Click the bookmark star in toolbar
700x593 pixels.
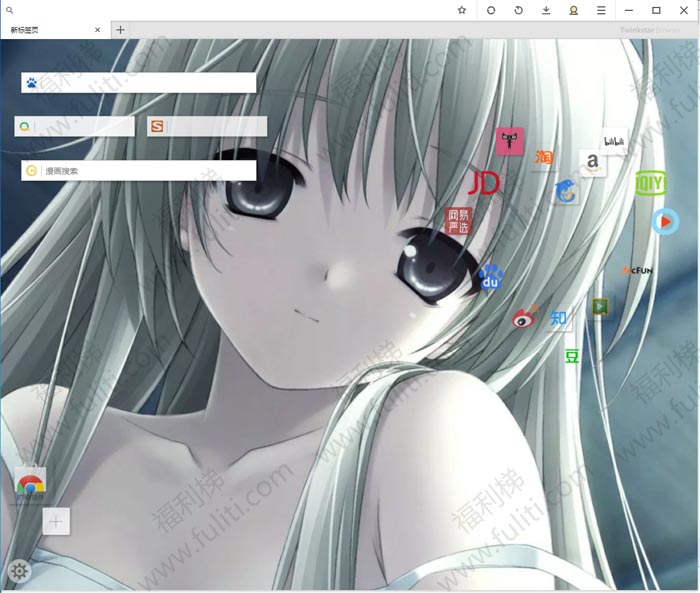point(462,10)
